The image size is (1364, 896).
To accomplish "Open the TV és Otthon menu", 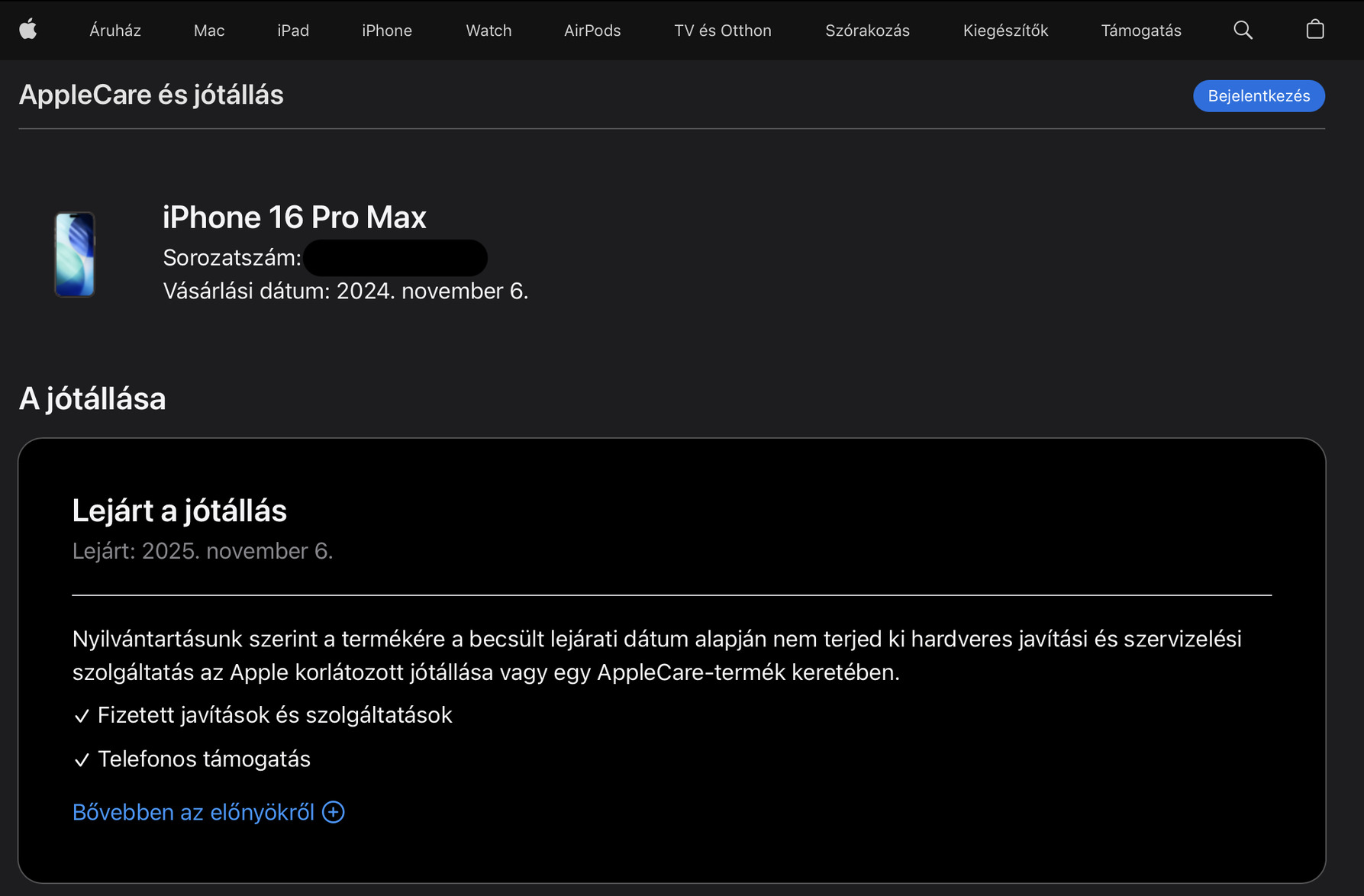I will point(722,31).
